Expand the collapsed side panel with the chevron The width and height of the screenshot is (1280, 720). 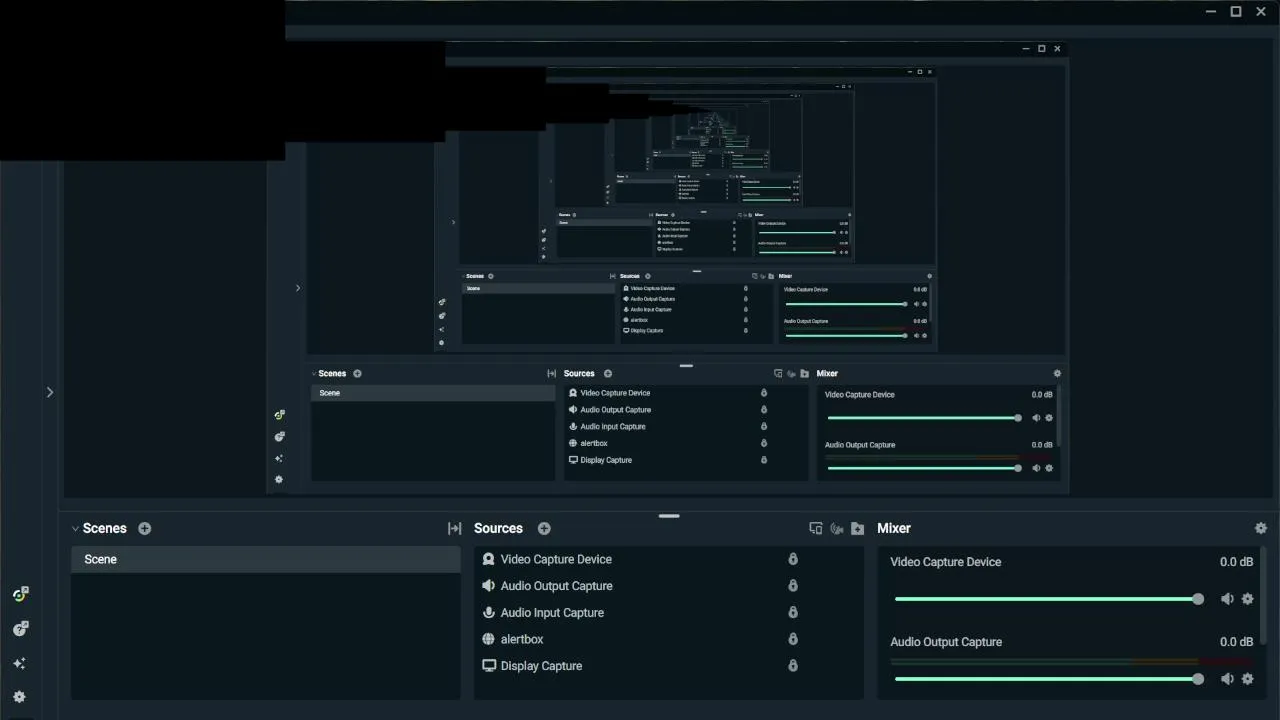[49, 392]
